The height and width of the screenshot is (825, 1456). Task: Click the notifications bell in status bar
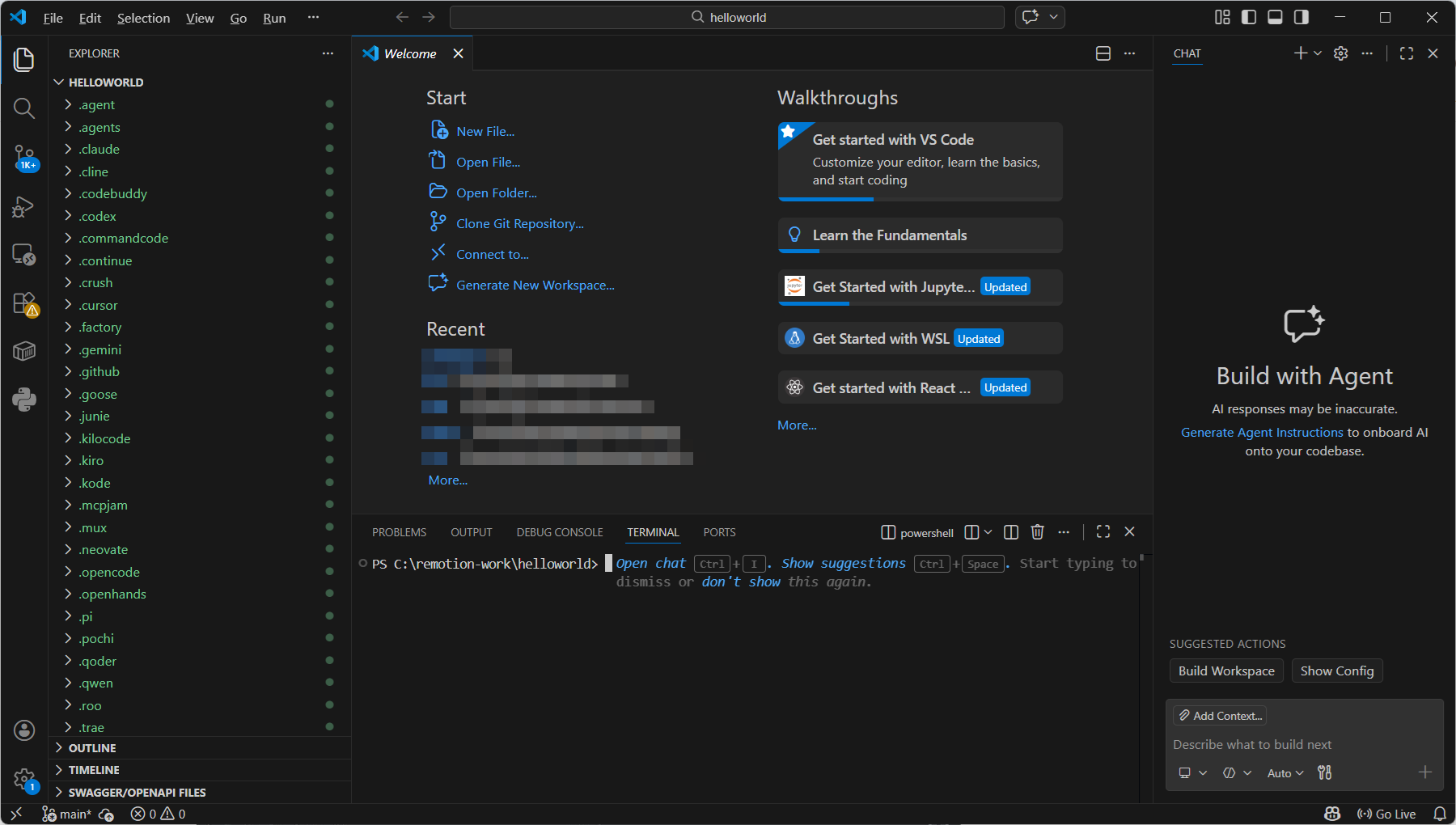click(1439, 814)
